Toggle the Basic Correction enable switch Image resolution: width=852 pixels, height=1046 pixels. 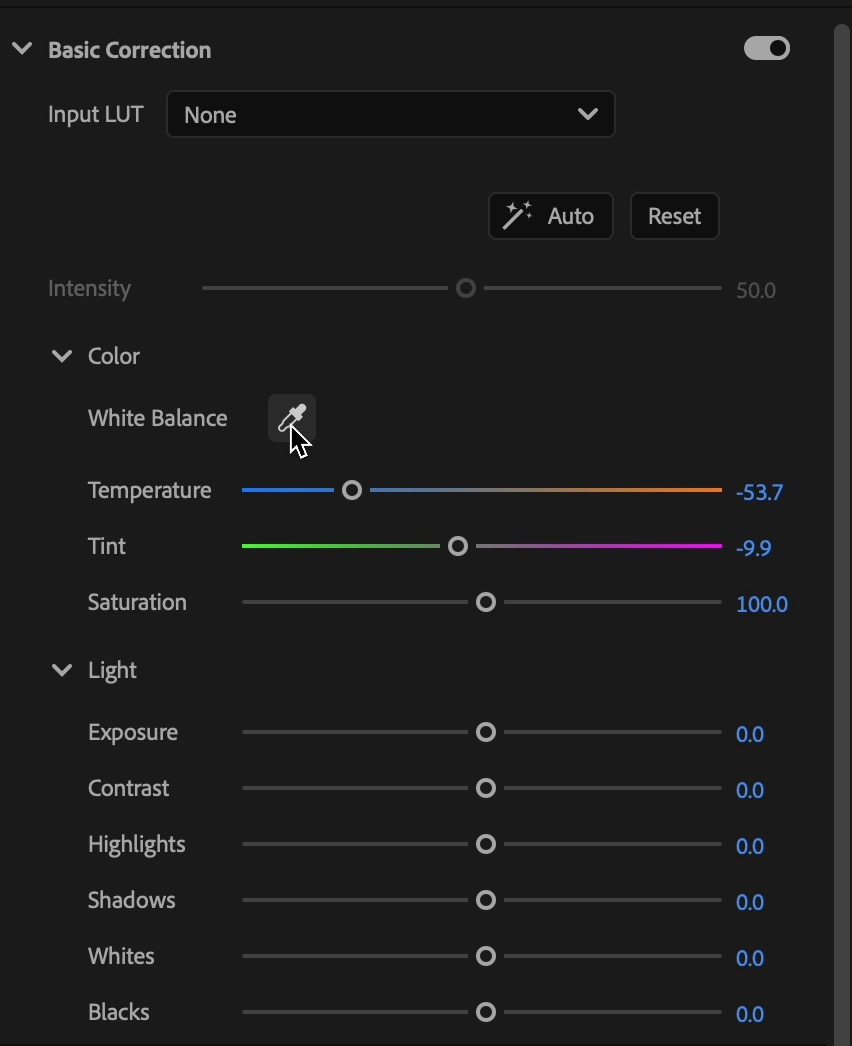(767, 48)
